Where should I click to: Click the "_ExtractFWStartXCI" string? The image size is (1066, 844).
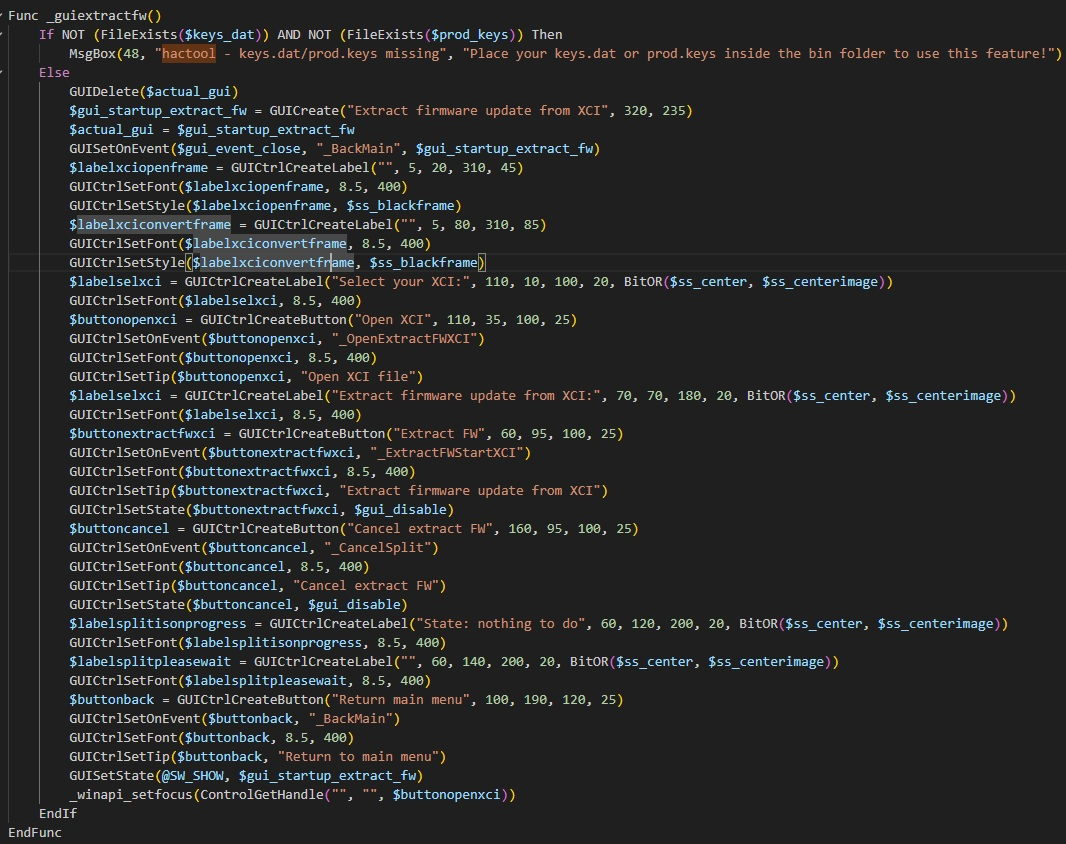click(x=446, y=453)
